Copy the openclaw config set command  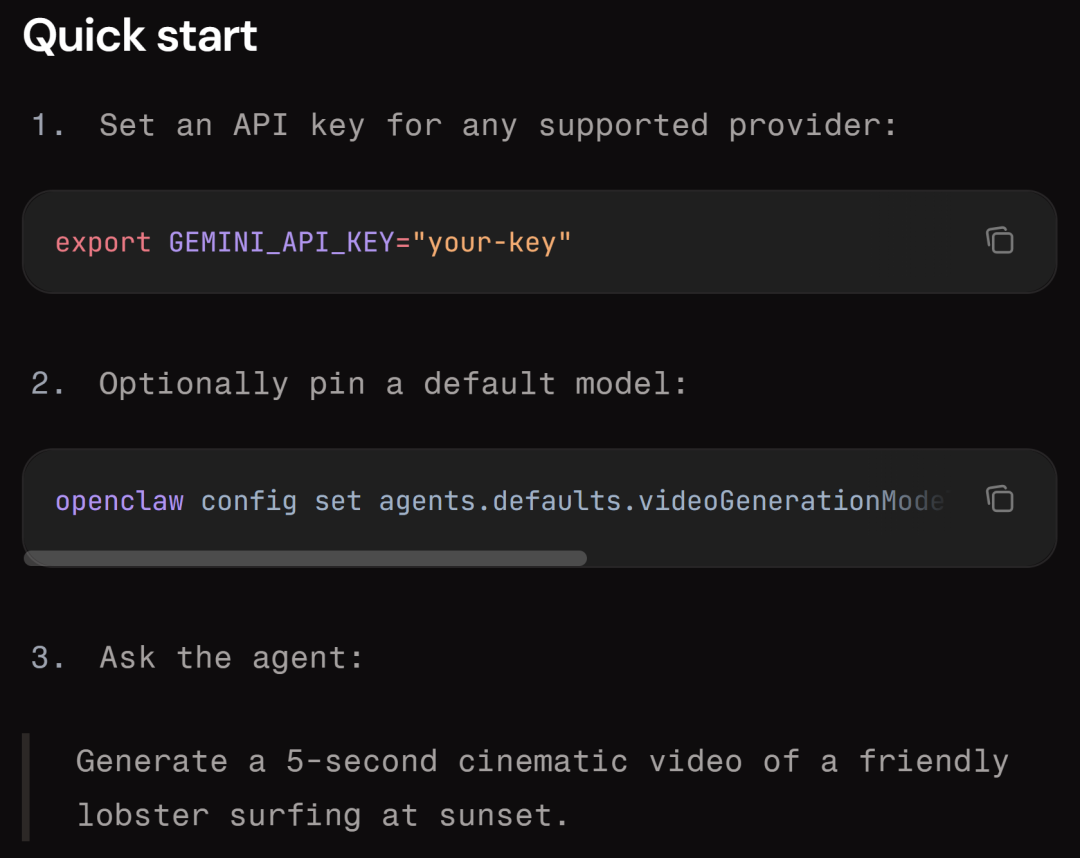click(999, 499)
